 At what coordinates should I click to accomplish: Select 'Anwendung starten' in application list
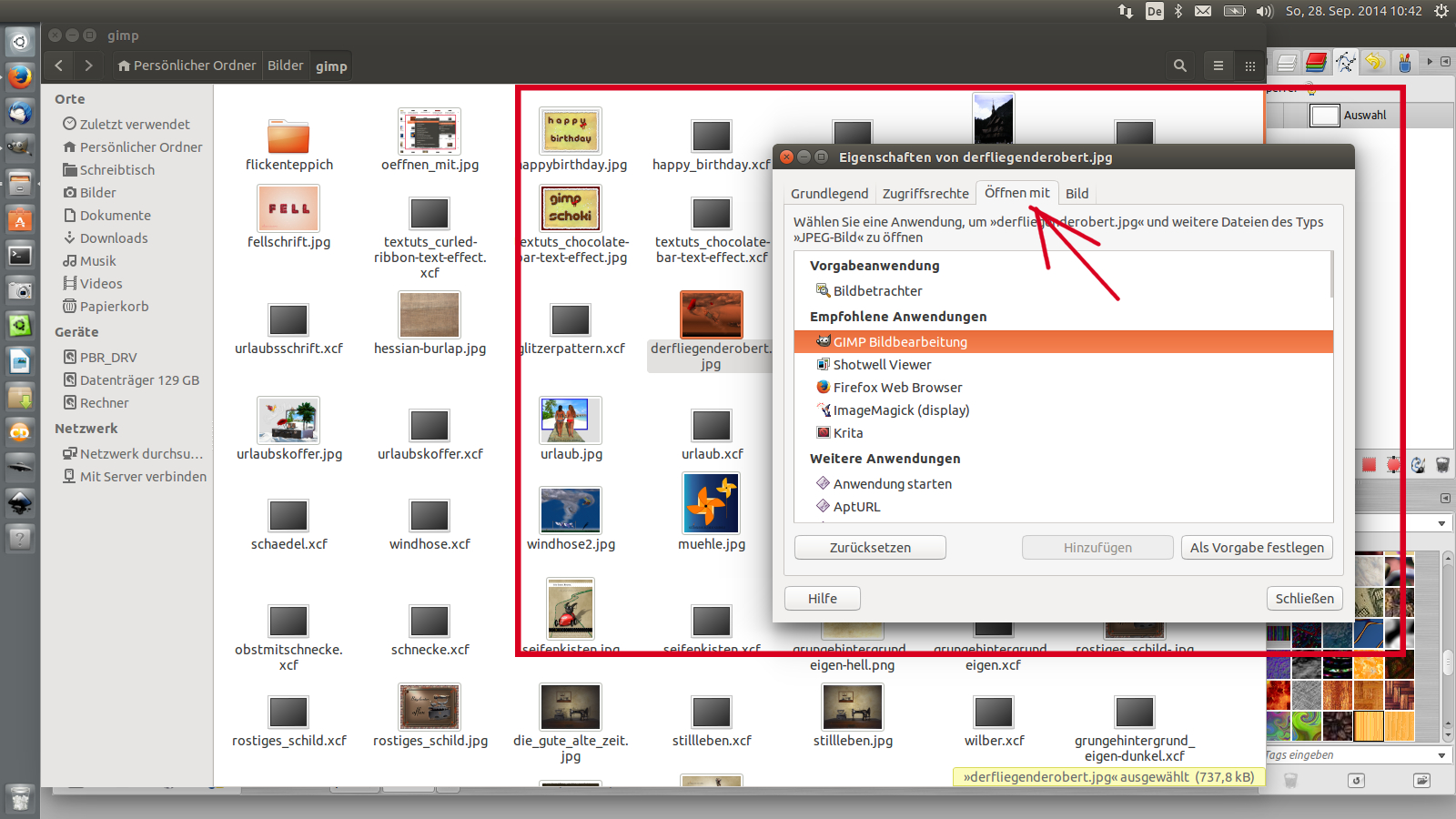1063,484
